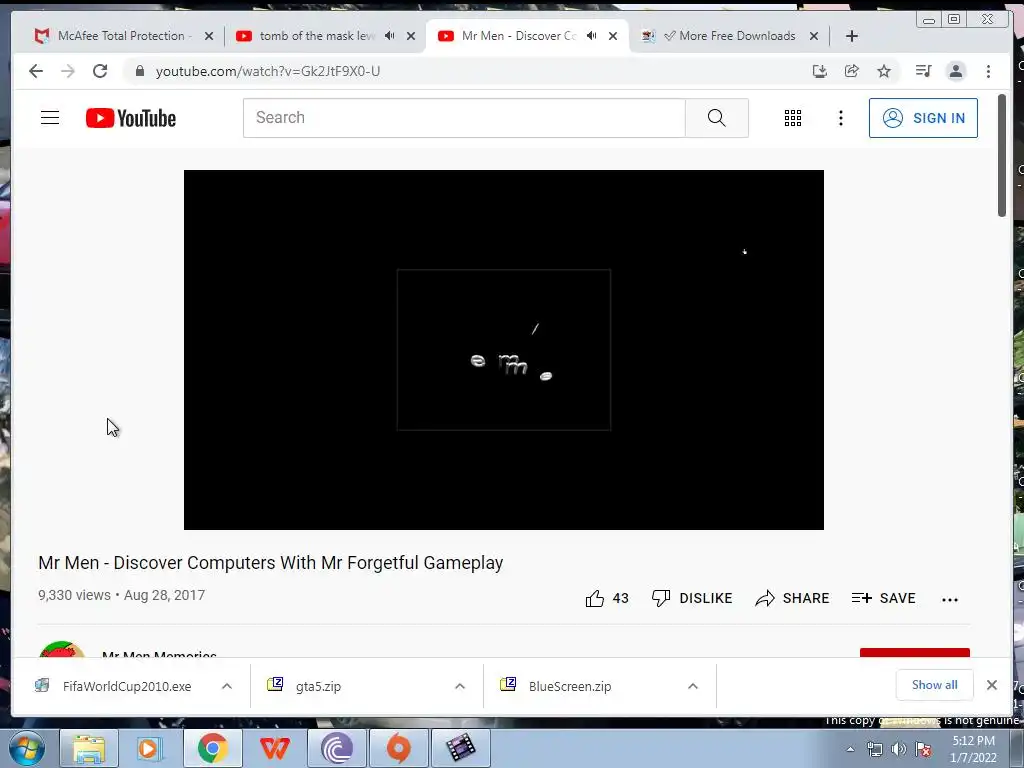Open the YouTube apps grid
Image resolution: width=1024 pixels, height=768 pixels.
pos(793,118)
